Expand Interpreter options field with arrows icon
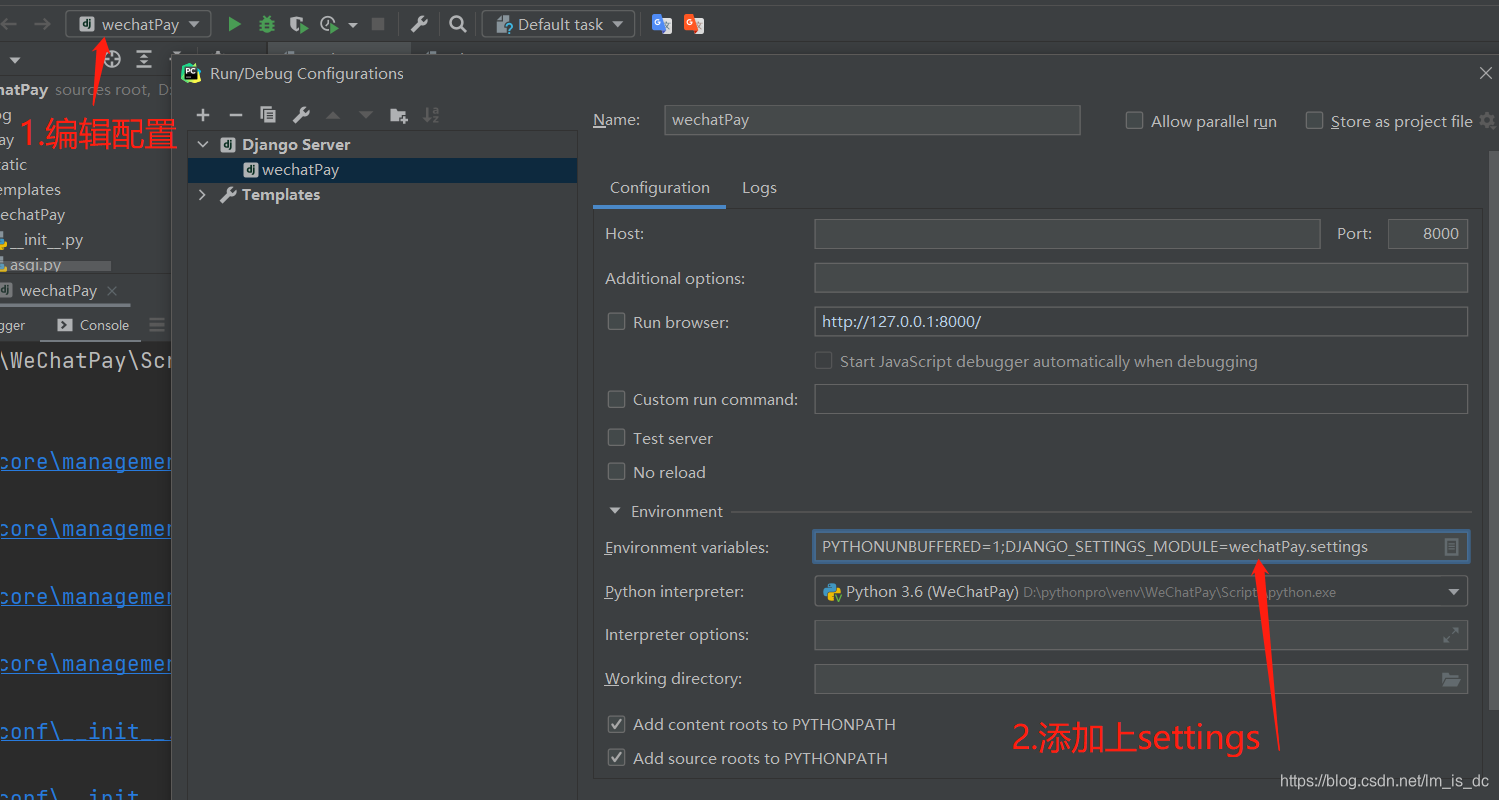Screen dimensions: 1499x800 point(1451,635)
